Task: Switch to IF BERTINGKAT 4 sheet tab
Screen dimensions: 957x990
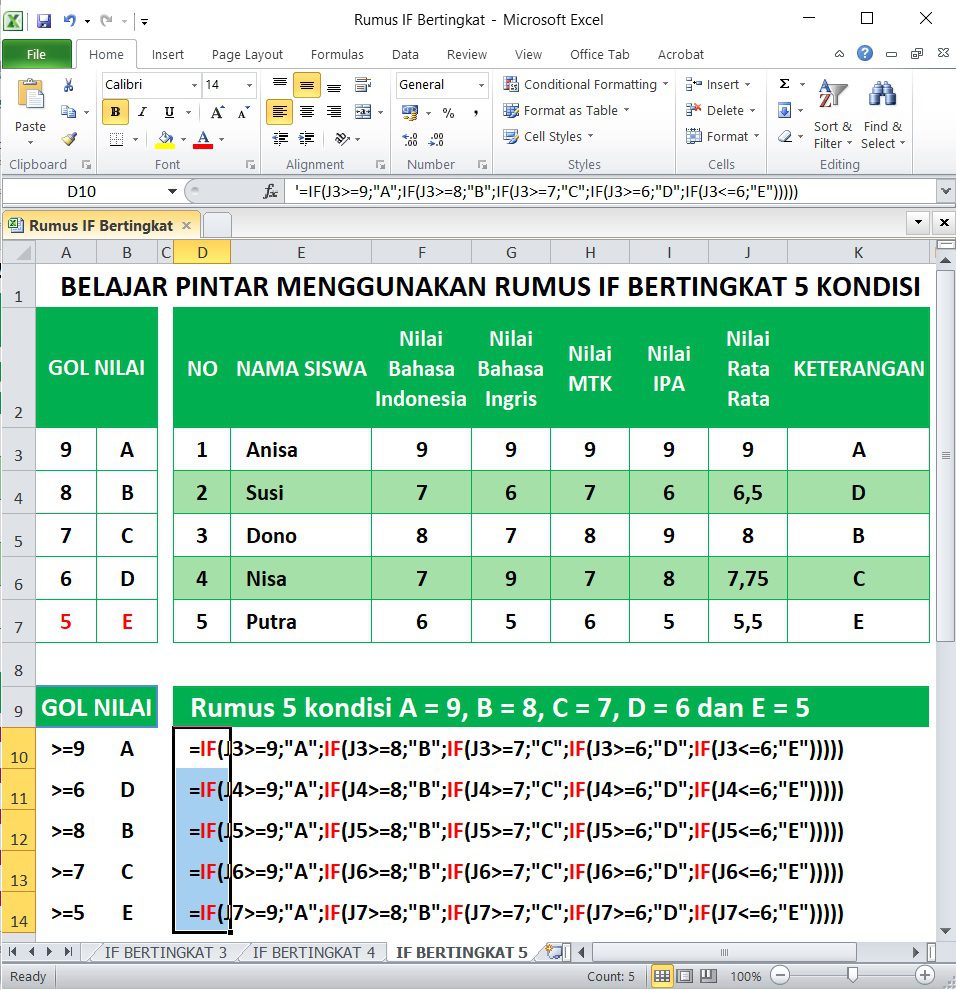Action: click(314, 952)
